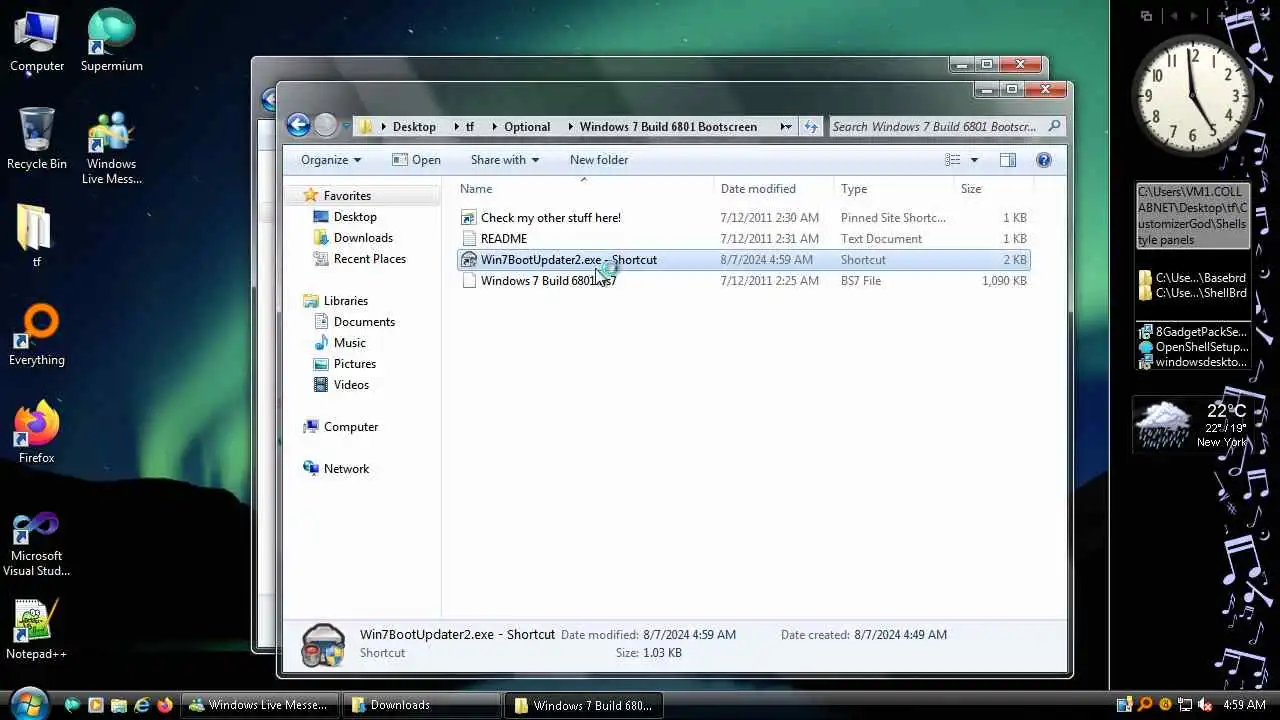
Task: Open Recent Places under Favorites
Action: [369, 259]
